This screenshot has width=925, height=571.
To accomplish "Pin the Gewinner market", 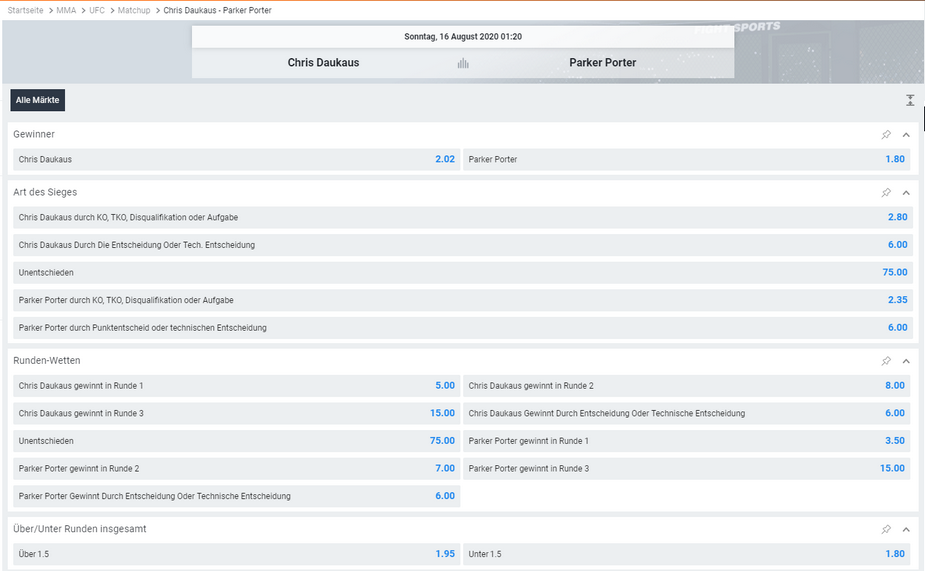I will [x=886, y=135].
